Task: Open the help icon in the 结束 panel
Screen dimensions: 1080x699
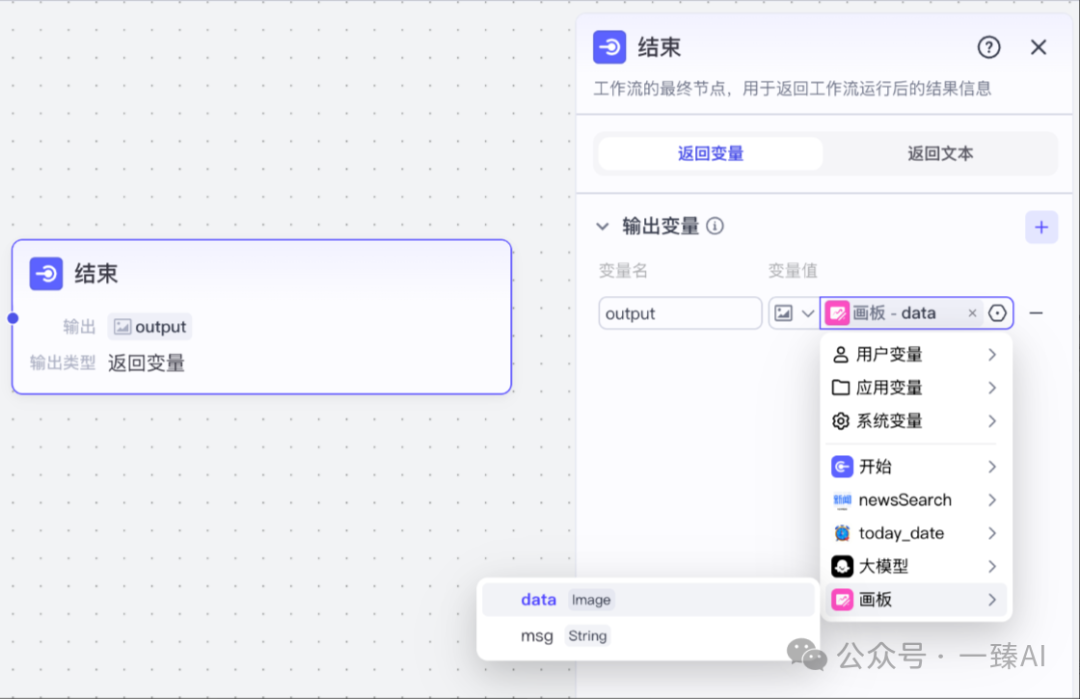Action: point(988,47)
